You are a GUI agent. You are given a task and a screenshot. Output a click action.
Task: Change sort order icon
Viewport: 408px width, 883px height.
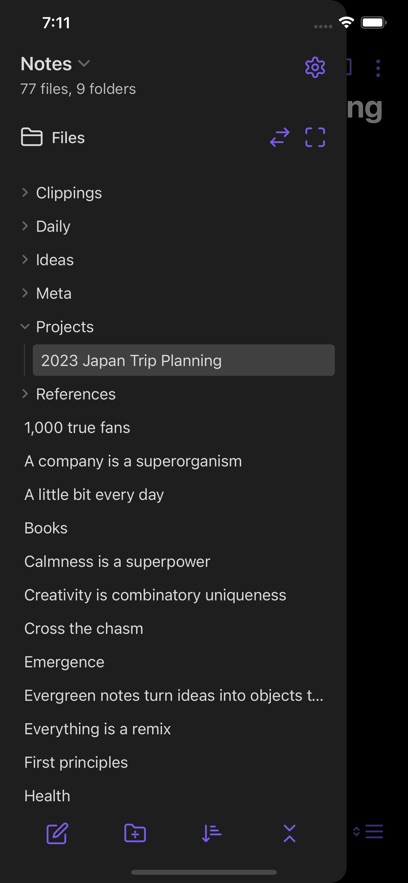212,833
